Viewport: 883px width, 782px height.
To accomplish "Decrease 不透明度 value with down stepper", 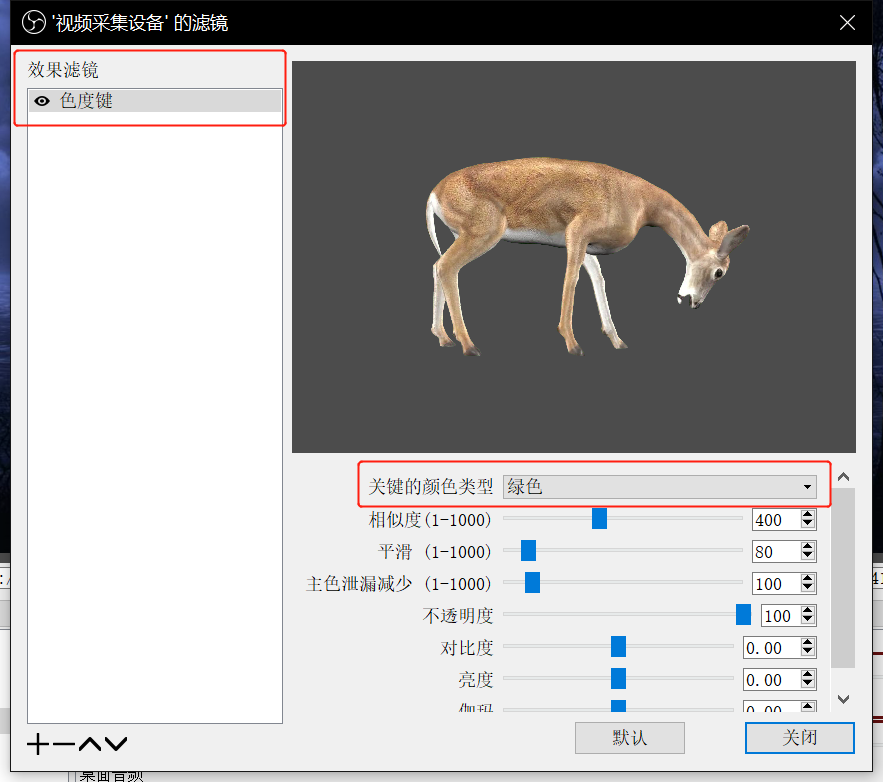I will point(808,620).
